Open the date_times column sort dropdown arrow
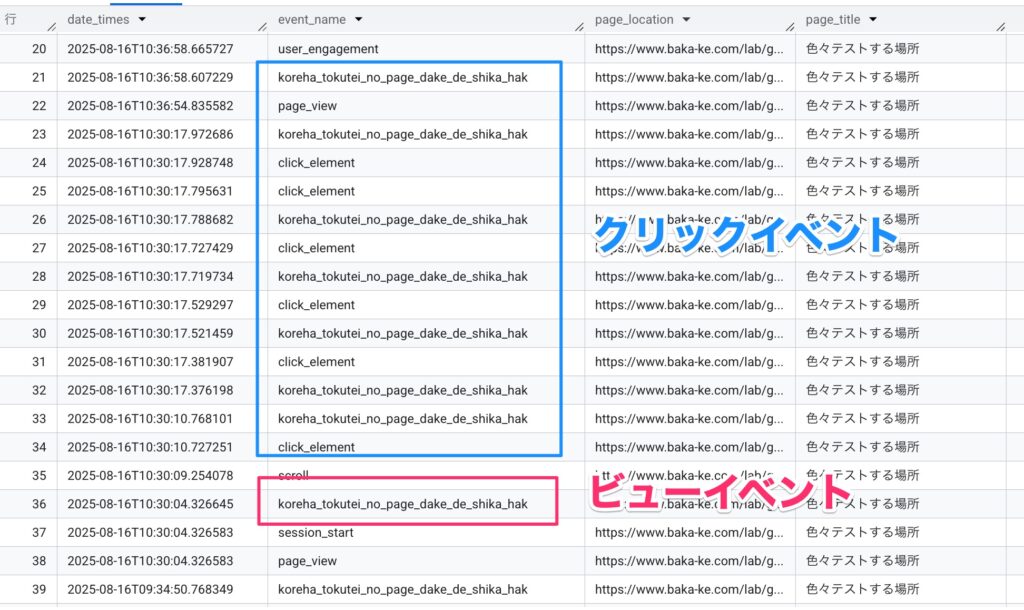This screenshot has height=610, width=1024. tap(142, 20)
